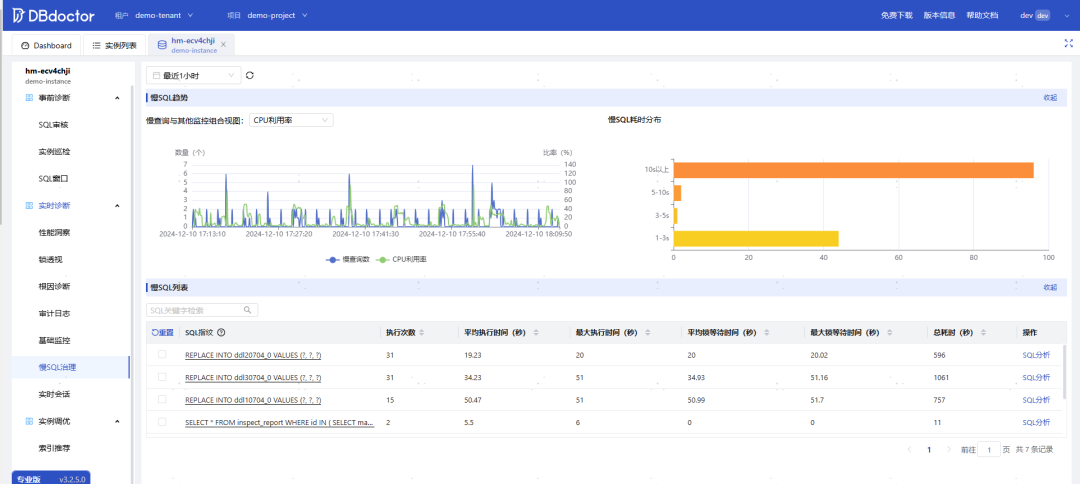Toggle CPU利用率 legend item
1080x484 pixels.
click(404, 260)
